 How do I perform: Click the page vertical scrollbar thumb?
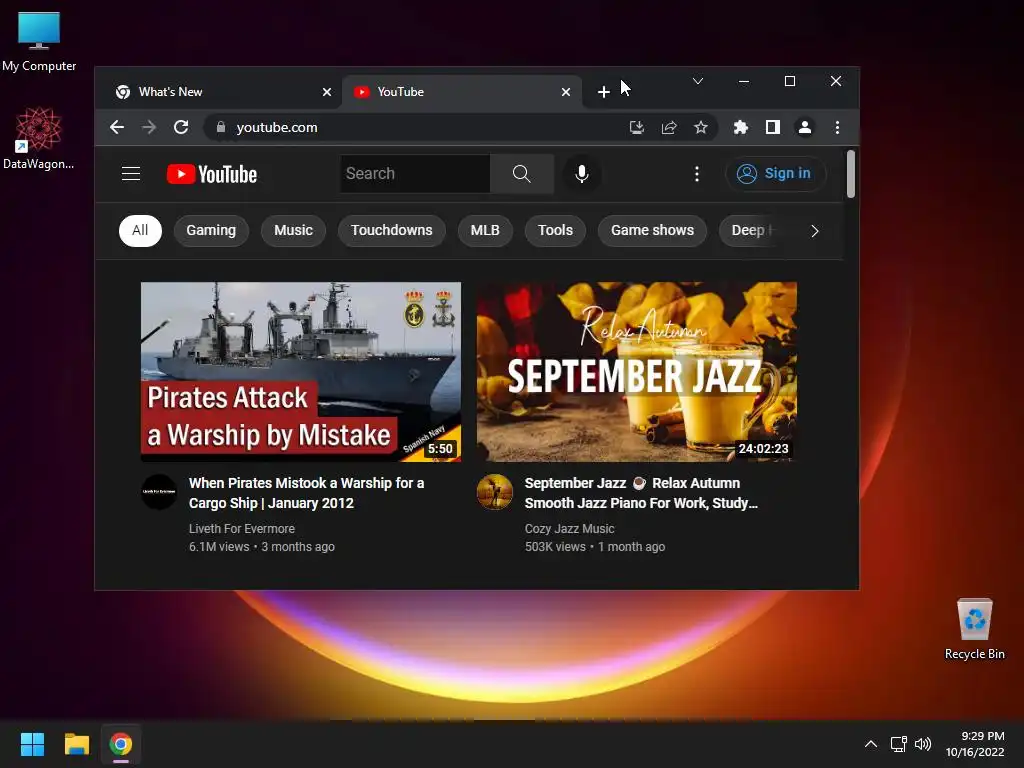point(850,174)
